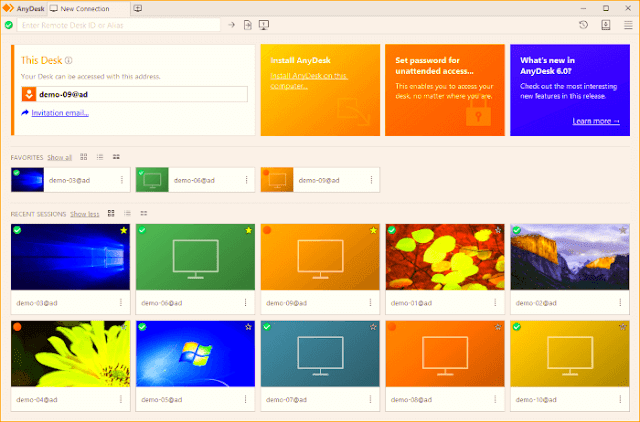Open demo-05@ad Windows 7 thumbnail

click(195, 353)
